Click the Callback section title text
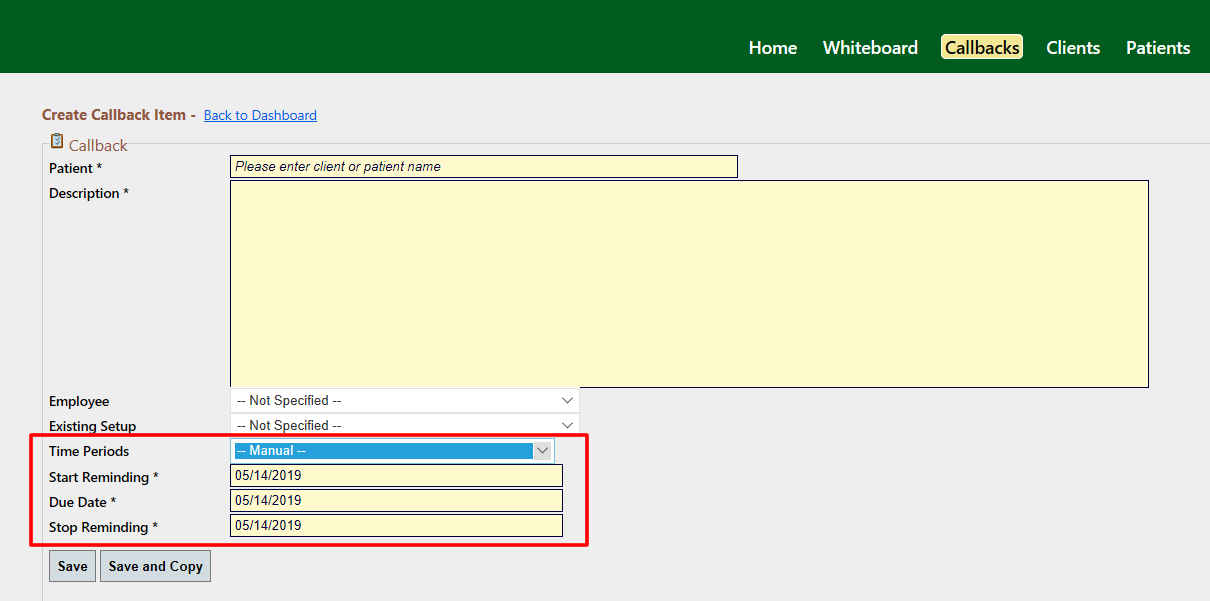The width and height of the screenshot is (1210, 601). tap(98, 145)
